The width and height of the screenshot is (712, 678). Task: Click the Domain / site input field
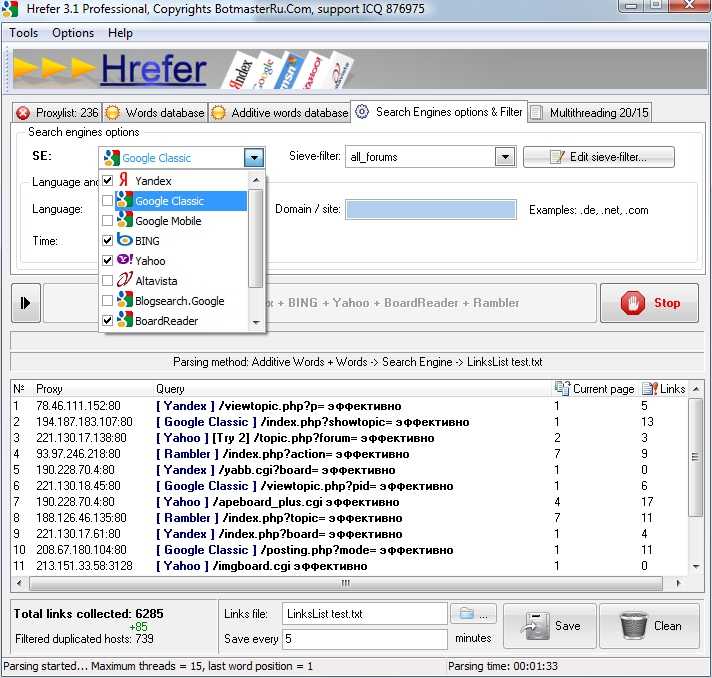(431, 209)
